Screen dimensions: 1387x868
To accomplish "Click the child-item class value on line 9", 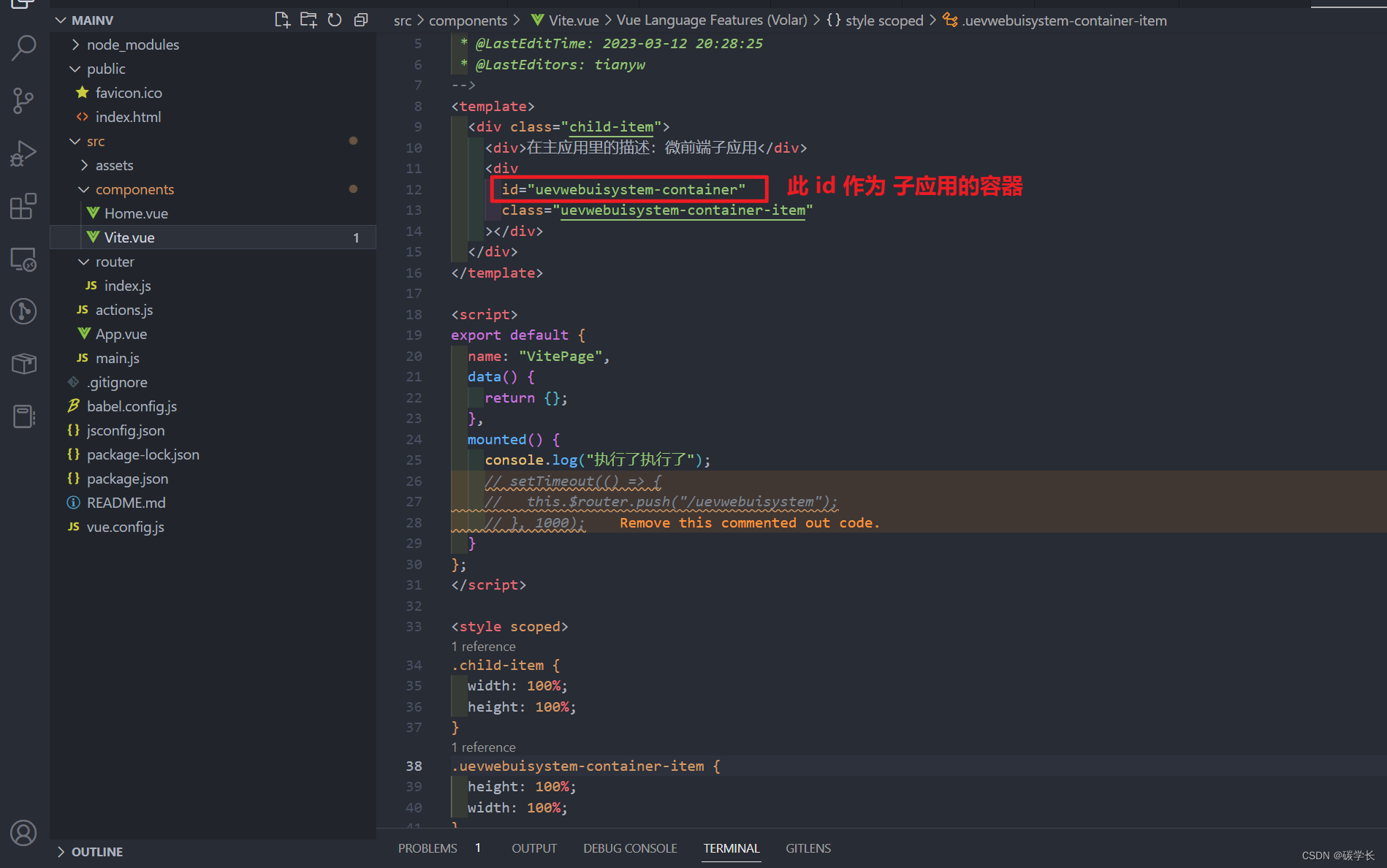I will click(x=611, y=127).
